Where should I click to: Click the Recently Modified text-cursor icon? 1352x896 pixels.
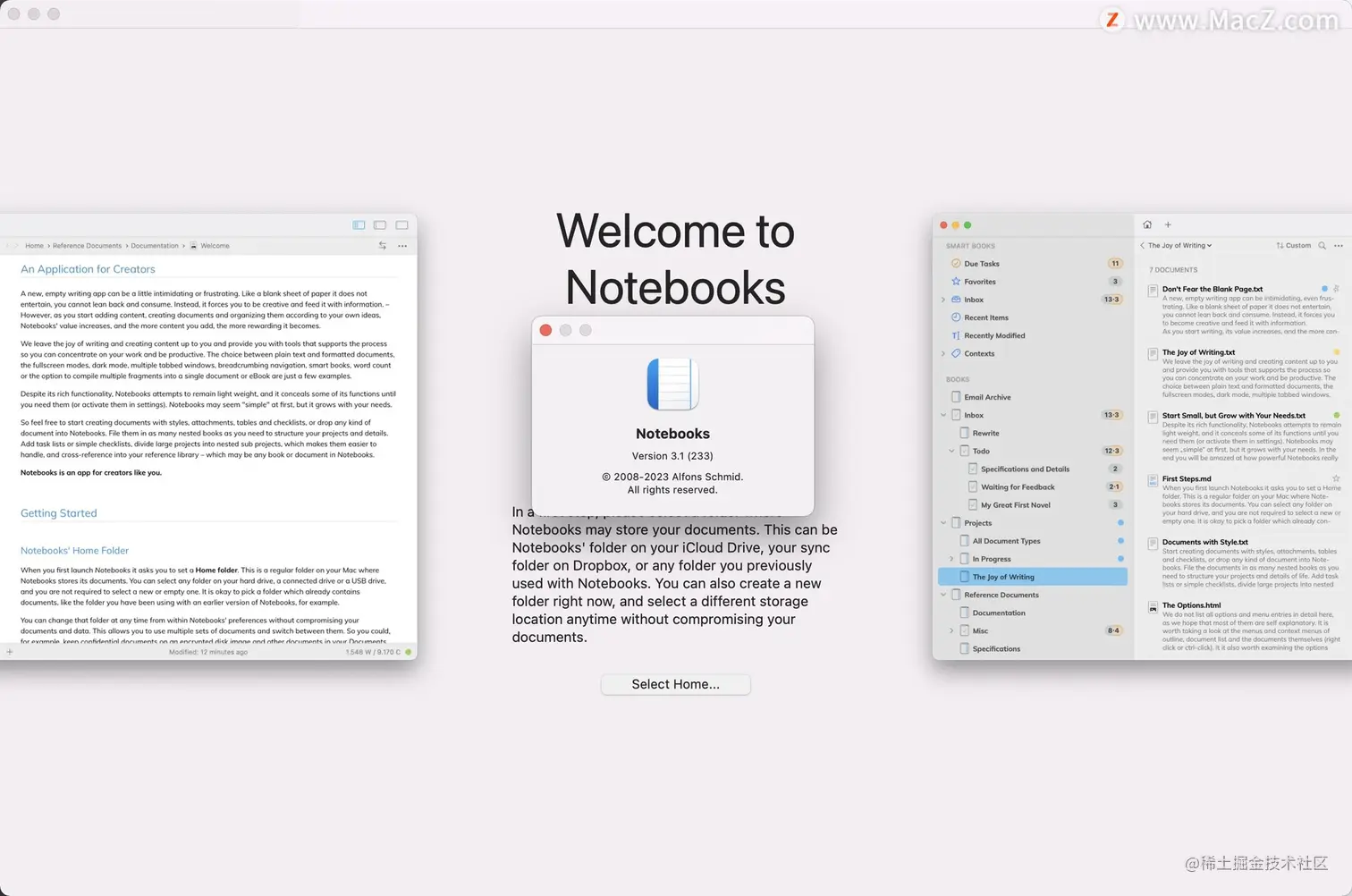coord(956,335)
